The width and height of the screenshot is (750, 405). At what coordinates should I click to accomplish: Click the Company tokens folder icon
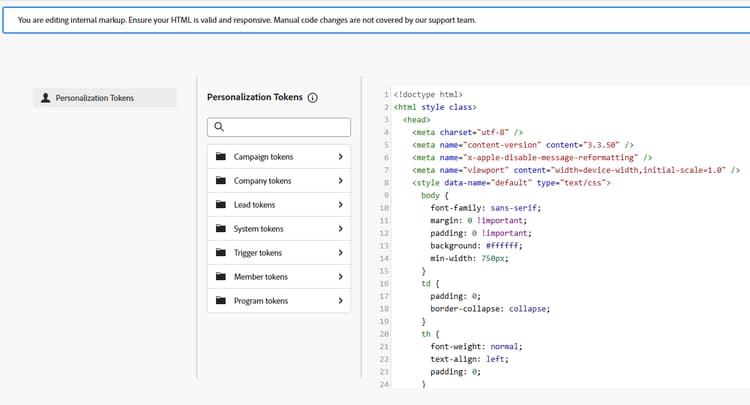tap(221, 181)
